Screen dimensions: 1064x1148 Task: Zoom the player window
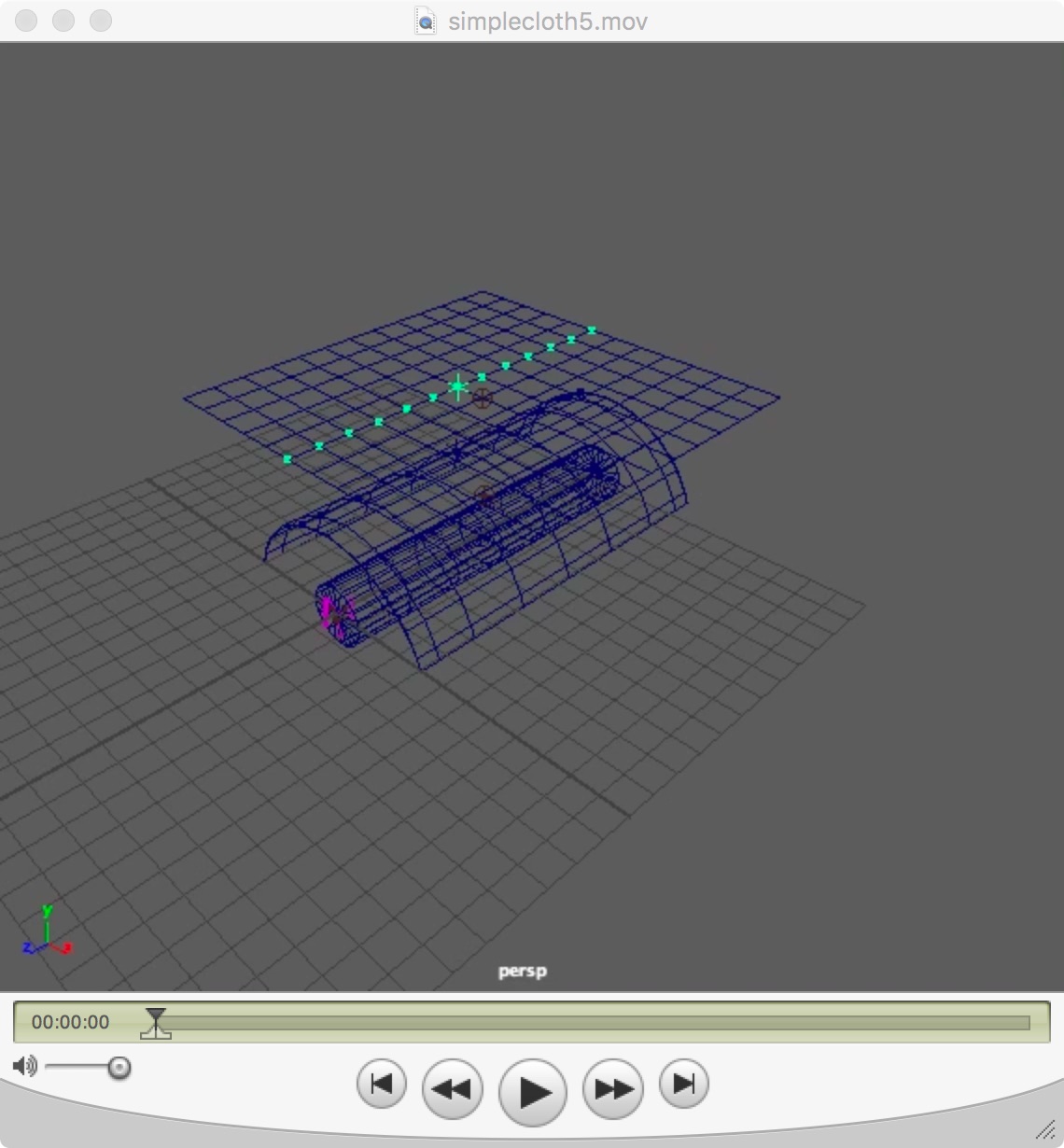(101, 21)
